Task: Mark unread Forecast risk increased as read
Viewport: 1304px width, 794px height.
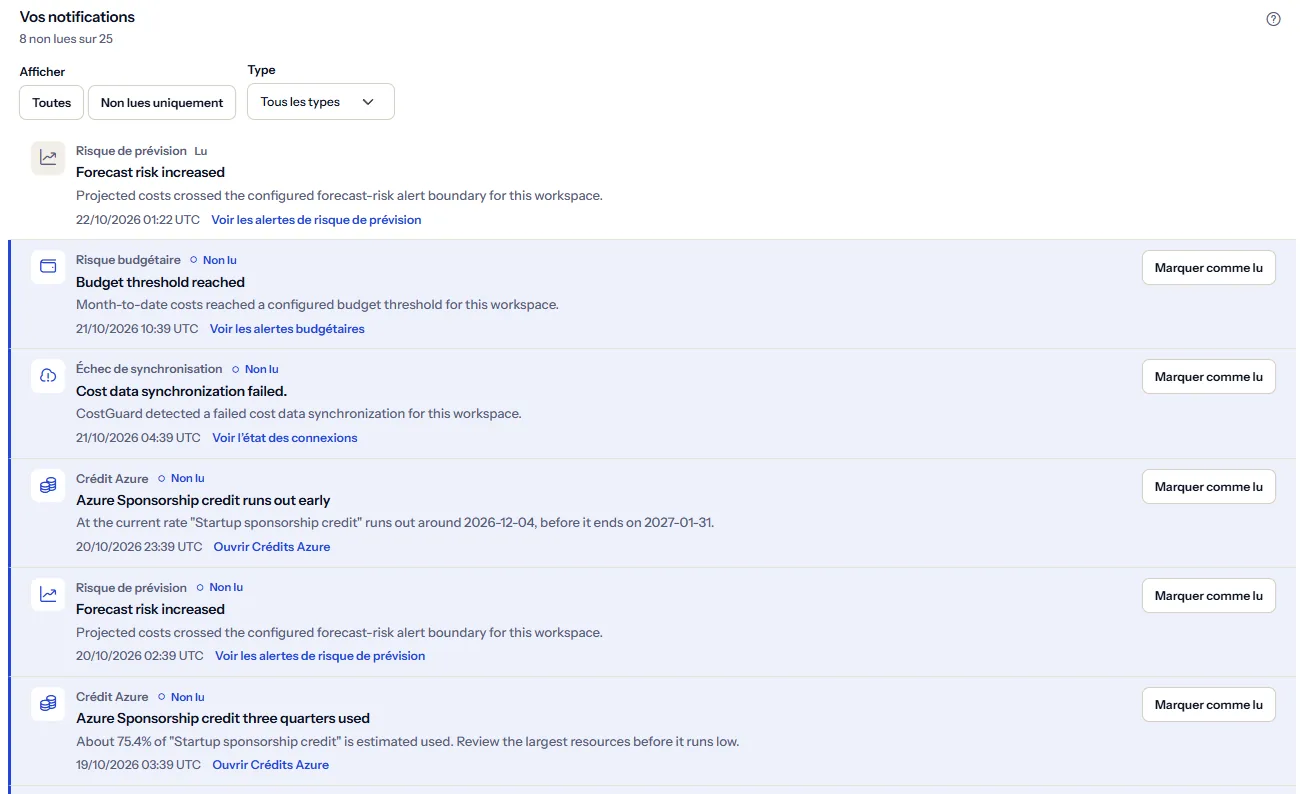Action: (x=1208, y=596)
